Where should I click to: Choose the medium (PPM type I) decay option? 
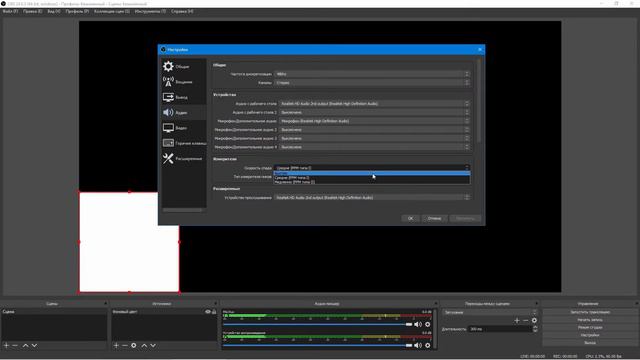[x=372, y=178]
